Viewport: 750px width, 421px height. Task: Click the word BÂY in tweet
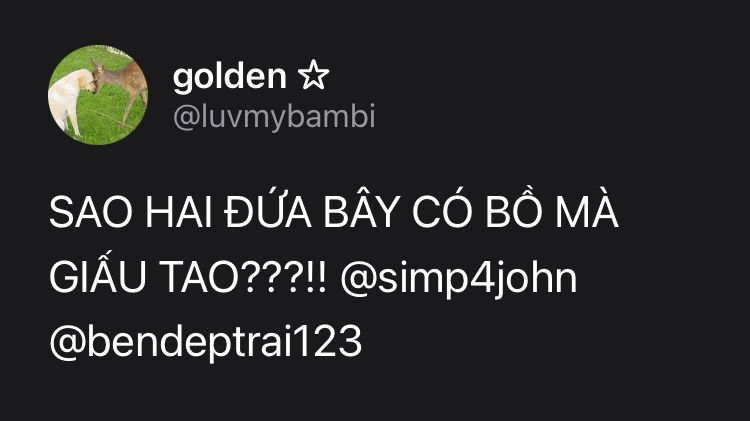361,210
